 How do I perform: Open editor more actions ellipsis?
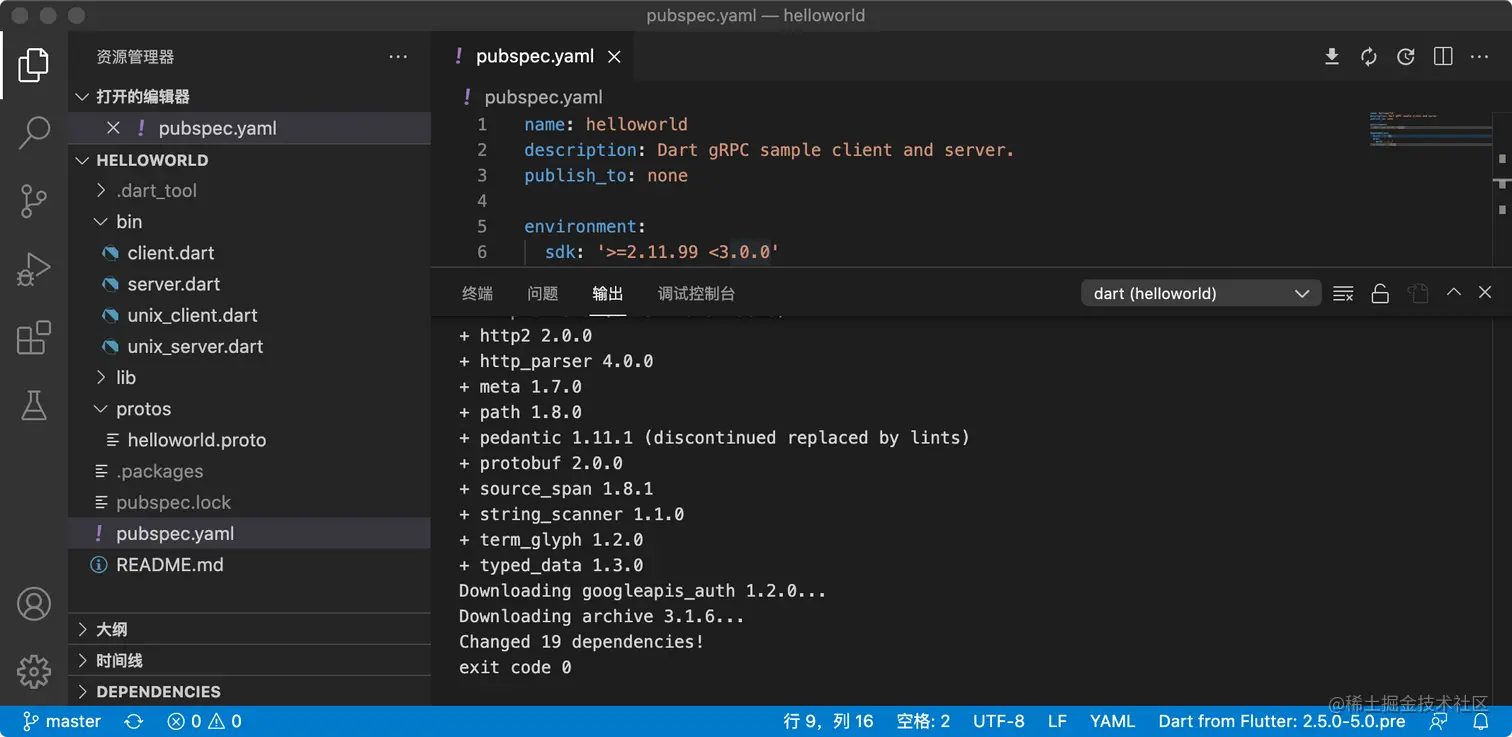1480,57
